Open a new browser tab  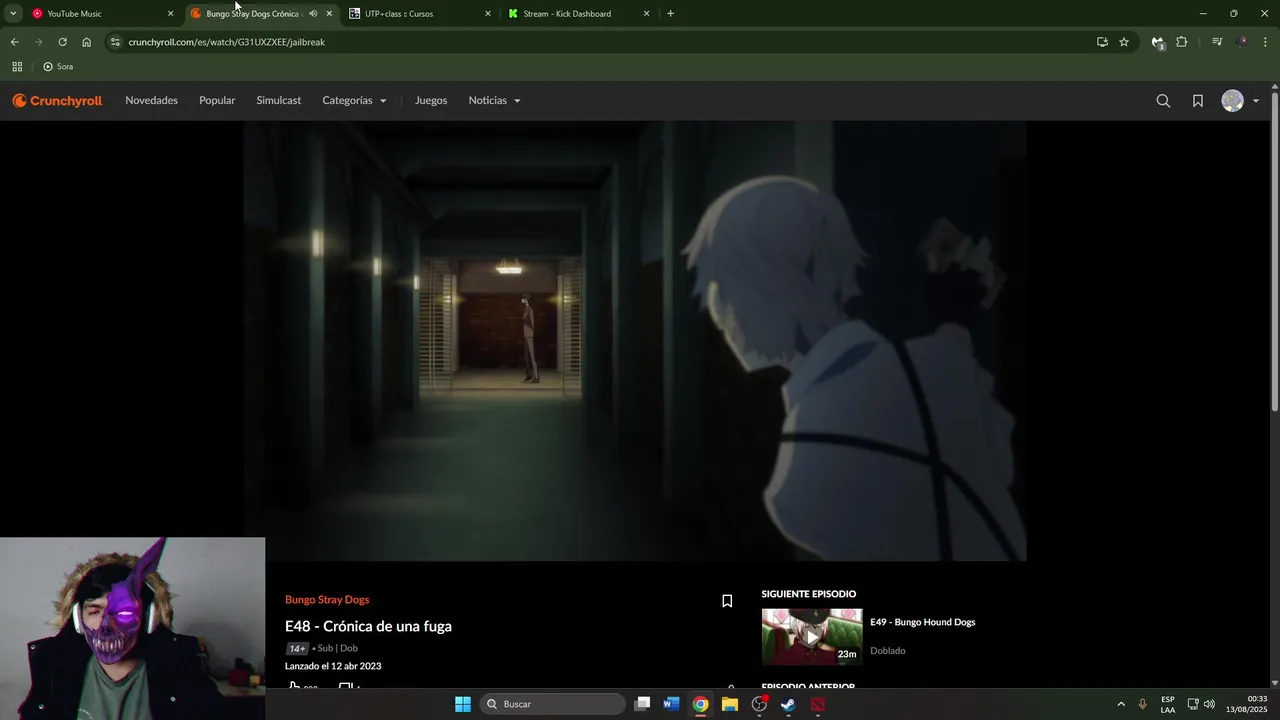click(x=670, y=14)
